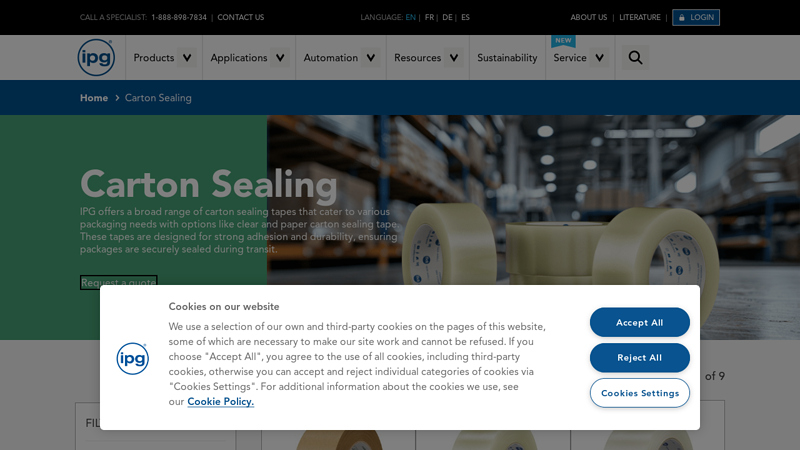Screen dimensions: 800x450
Task: Expand the Resources menu chevron
Action: coord(454,58)
